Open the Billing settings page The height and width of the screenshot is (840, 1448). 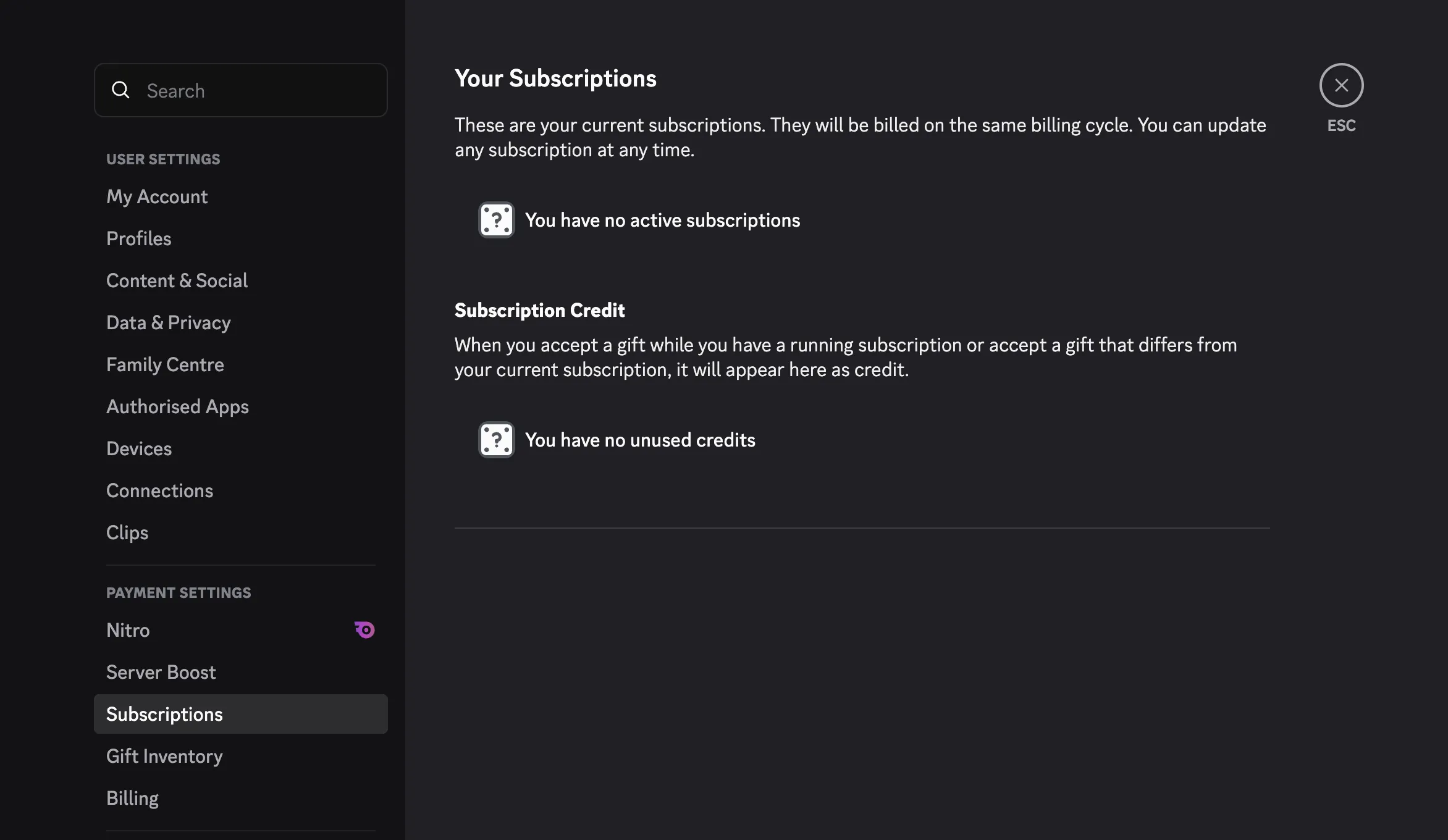132,798
